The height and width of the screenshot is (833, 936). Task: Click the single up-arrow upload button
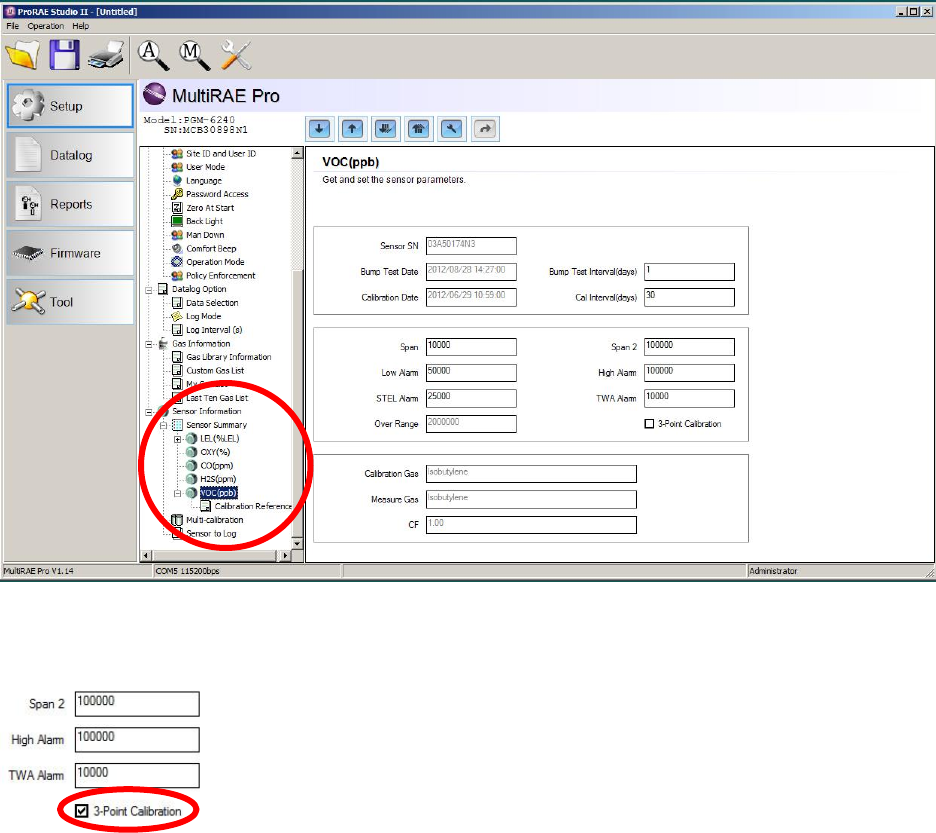(352, 129)
